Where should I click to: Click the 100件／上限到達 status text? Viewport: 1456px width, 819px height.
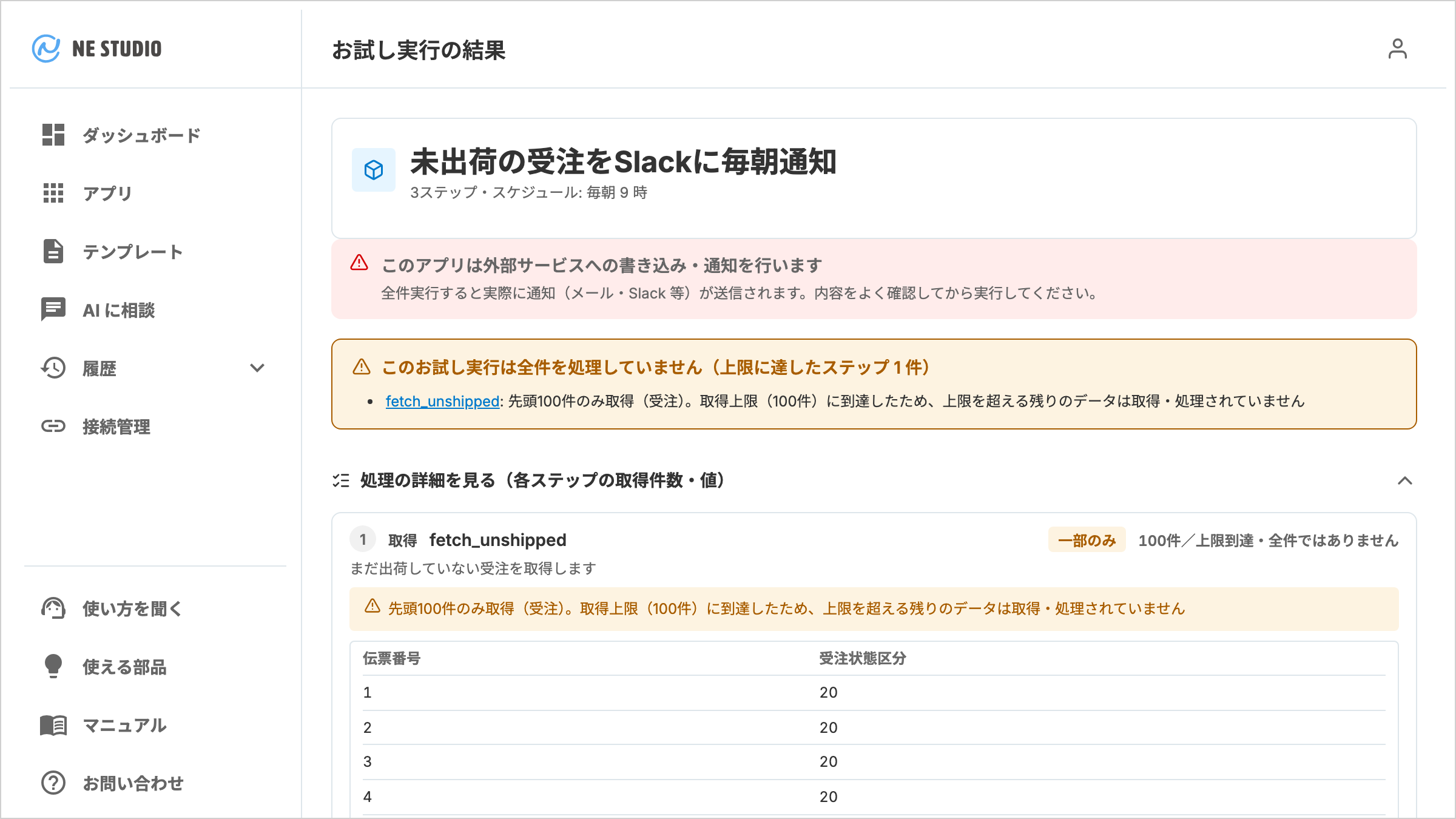(x=1268, y=541)
